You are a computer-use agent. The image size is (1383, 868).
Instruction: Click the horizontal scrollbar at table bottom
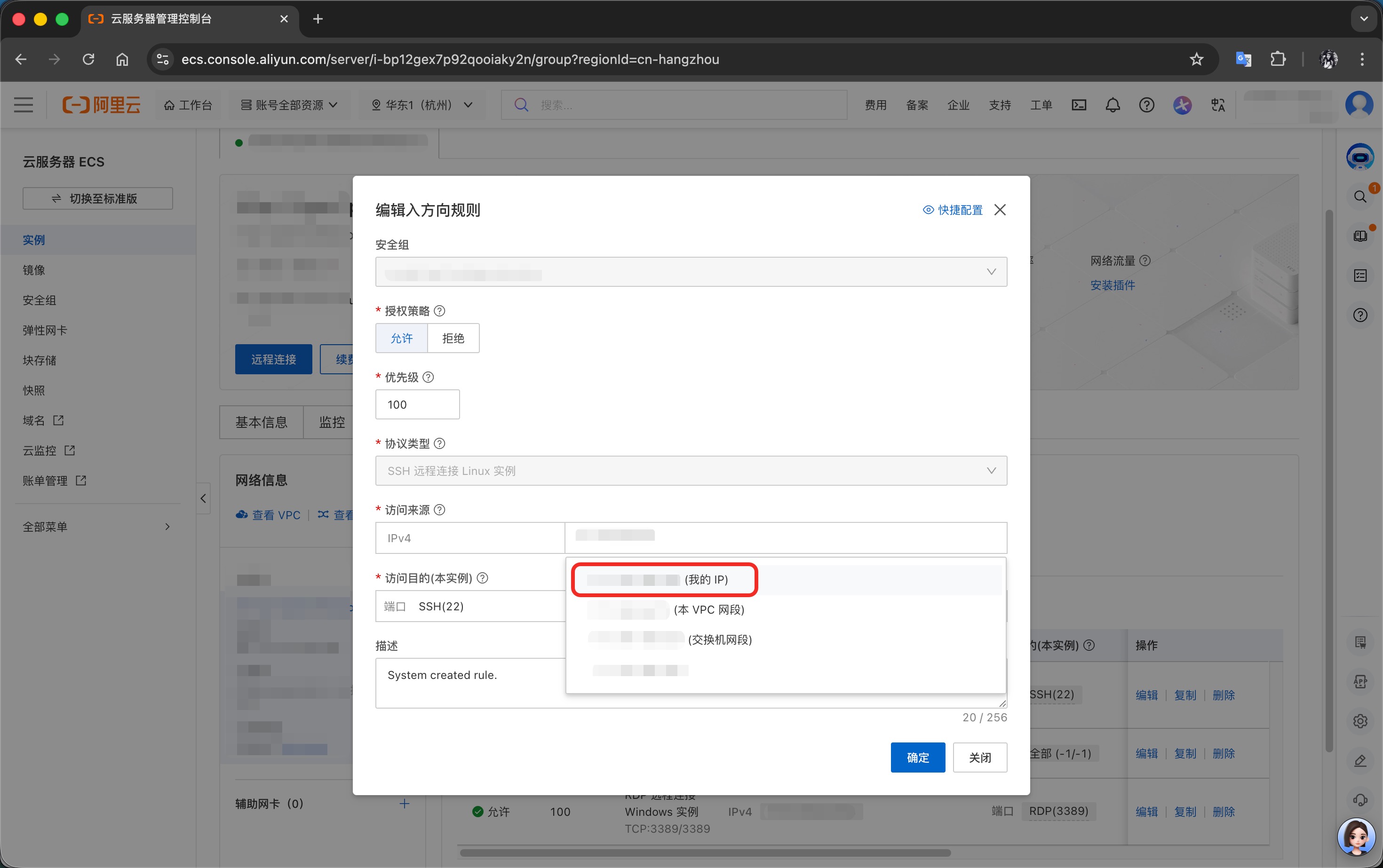[x=705, y=852]
